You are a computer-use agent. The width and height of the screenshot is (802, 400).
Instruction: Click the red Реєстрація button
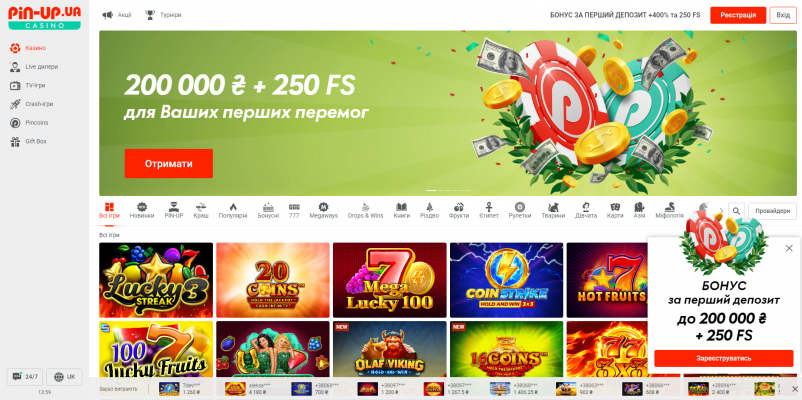(x=738, y=15)
